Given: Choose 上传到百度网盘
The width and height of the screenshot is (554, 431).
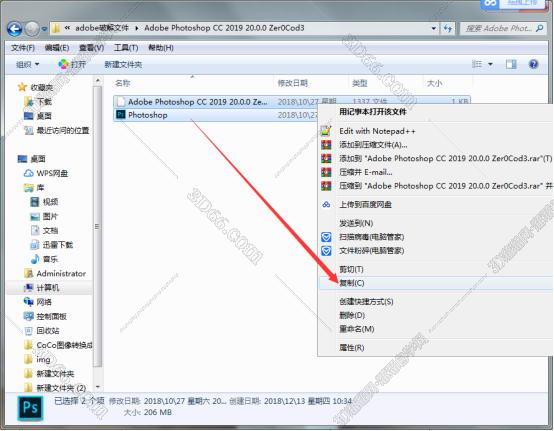Looking at the screenshot, I should tap(365, 205).
